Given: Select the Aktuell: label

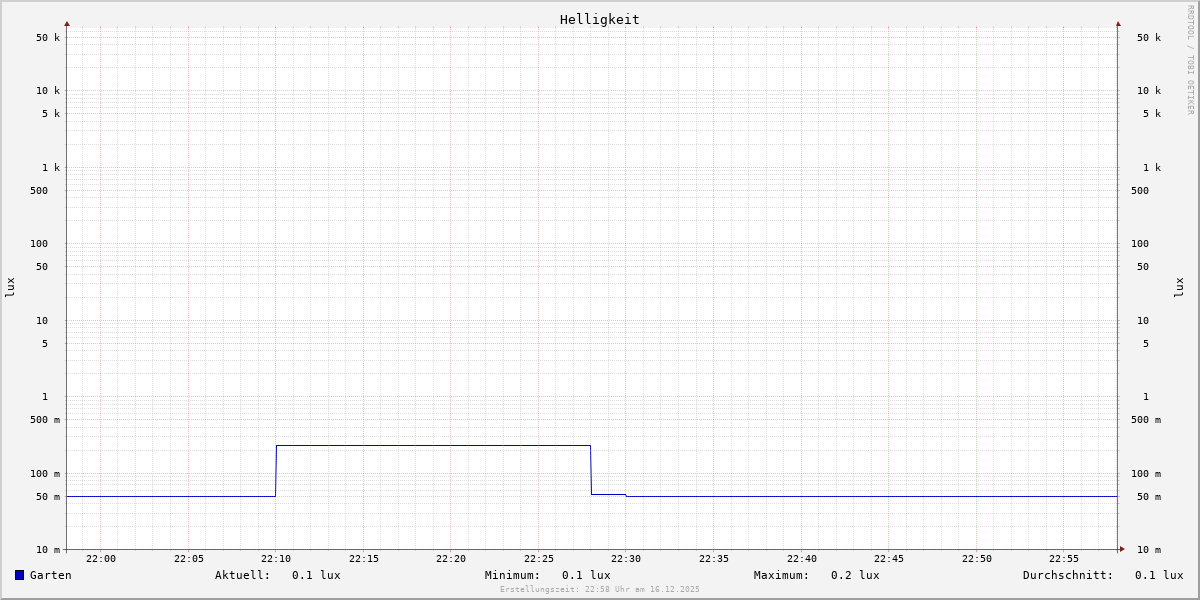Looking at the screenshot, I should pos(243,575).
